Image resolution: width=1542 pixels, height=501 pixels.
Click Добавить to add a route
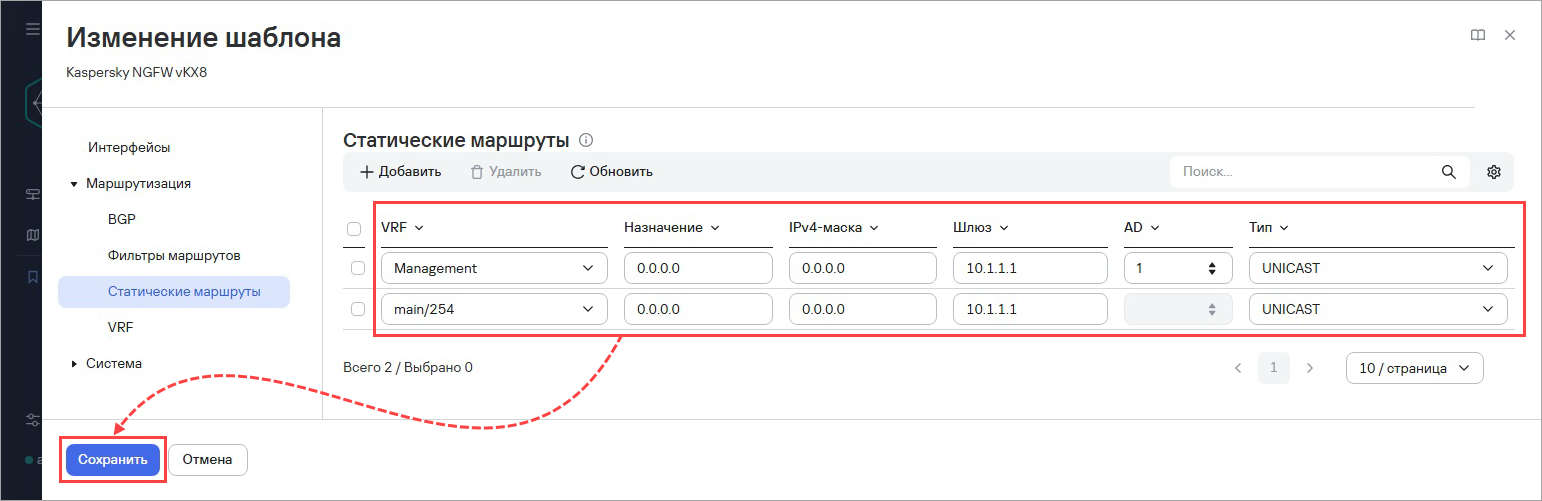pos(401,172)
